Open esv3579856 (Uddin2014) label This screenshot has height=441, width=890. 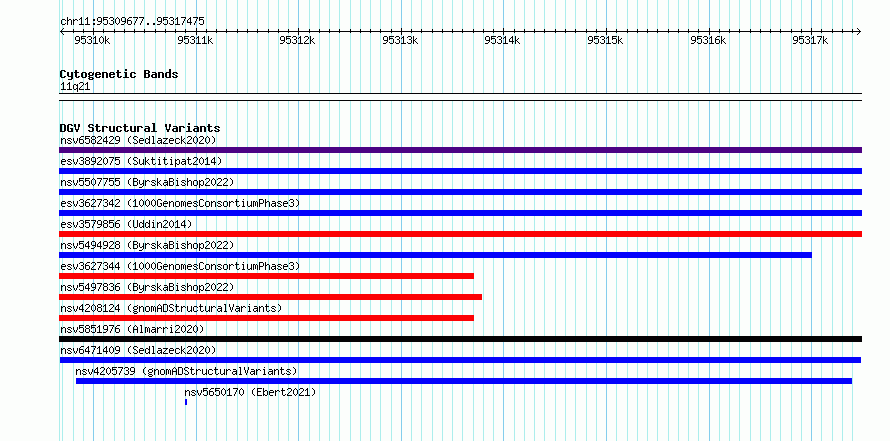click(x=126, y=224)
